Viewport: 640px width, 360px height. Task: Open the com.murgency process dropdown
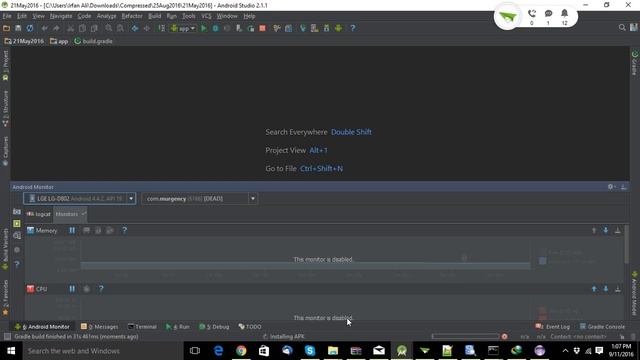pyautogui.click(x=200, y=199)
